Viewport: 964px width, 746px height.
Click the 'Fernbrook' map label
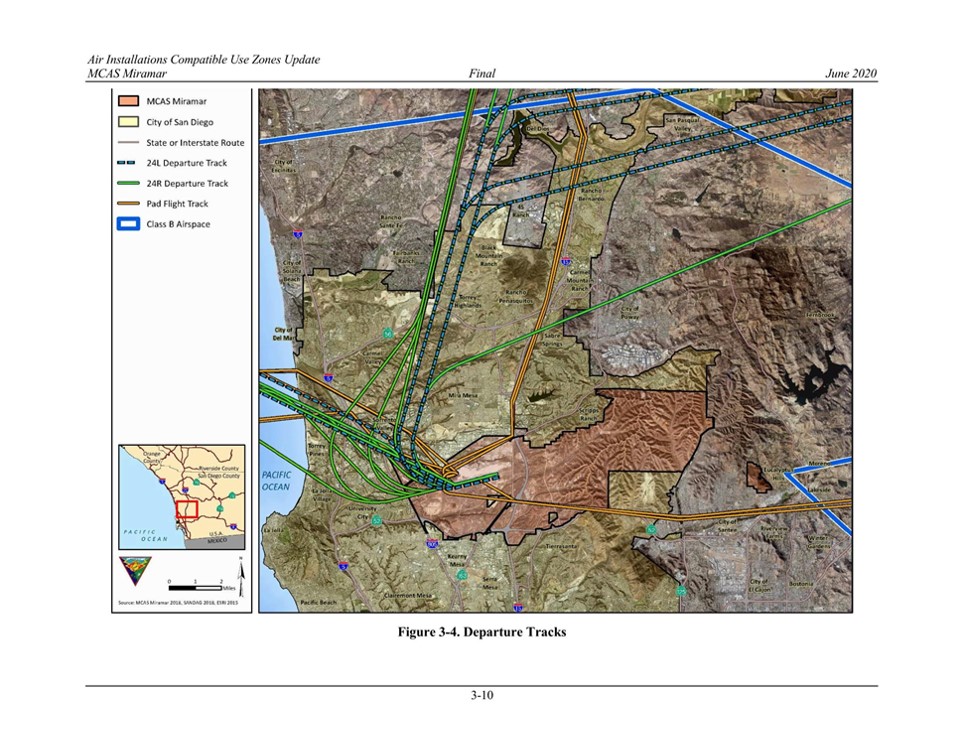point(821,315)
